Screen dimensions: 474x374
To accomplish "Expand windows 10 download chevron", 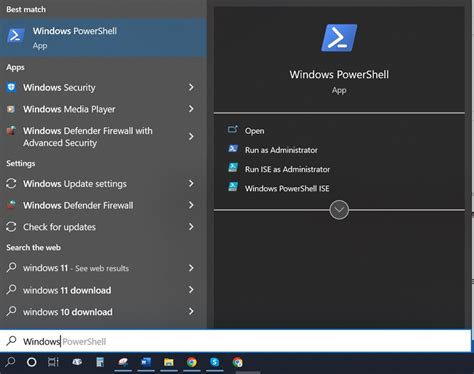I will [x=191, y=311].
